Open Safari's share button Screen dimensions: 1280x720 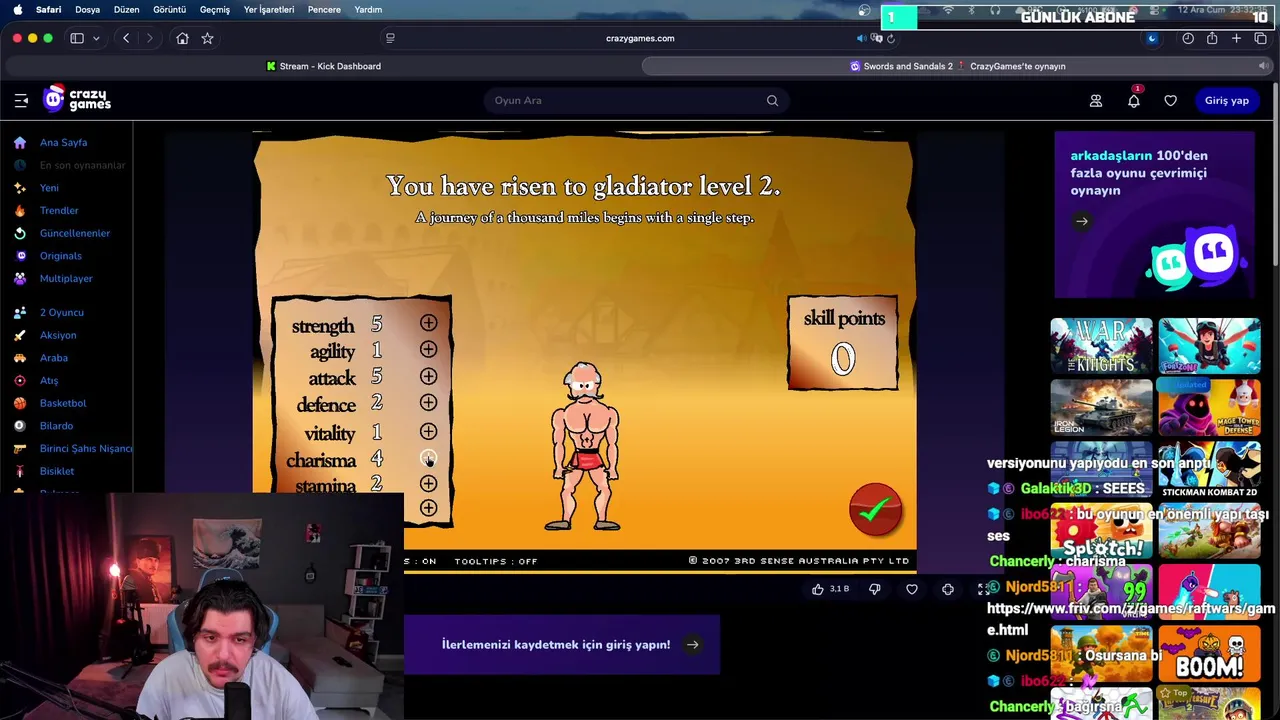click(1212, 38)
